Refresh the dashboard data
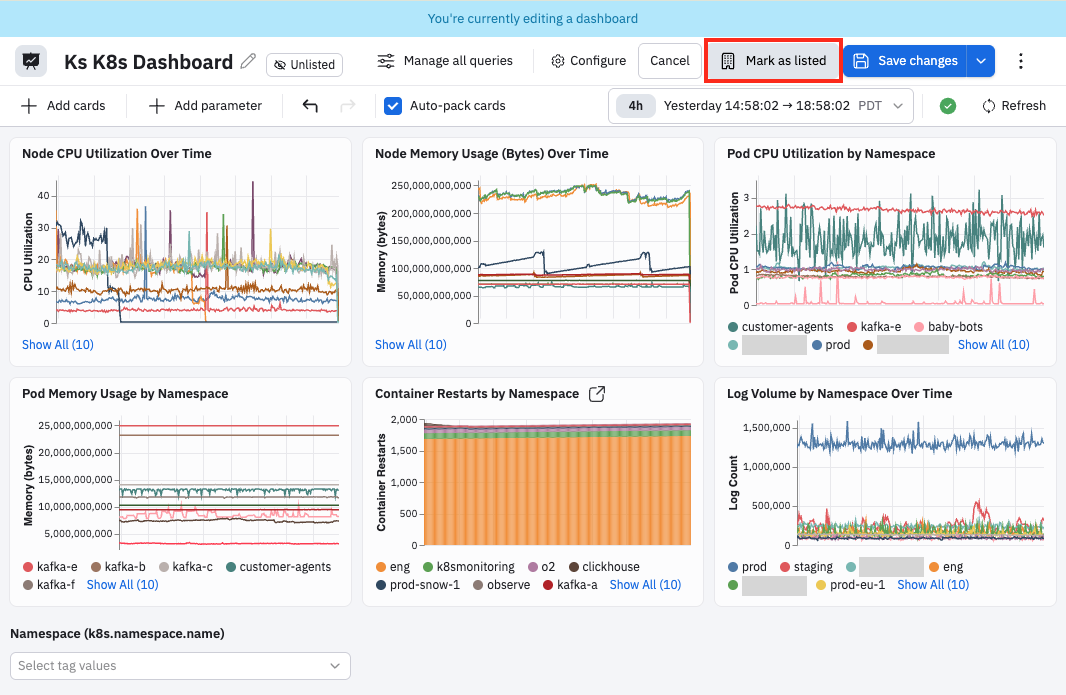Screen dimensions: 1066x695 click(1014, 105)
